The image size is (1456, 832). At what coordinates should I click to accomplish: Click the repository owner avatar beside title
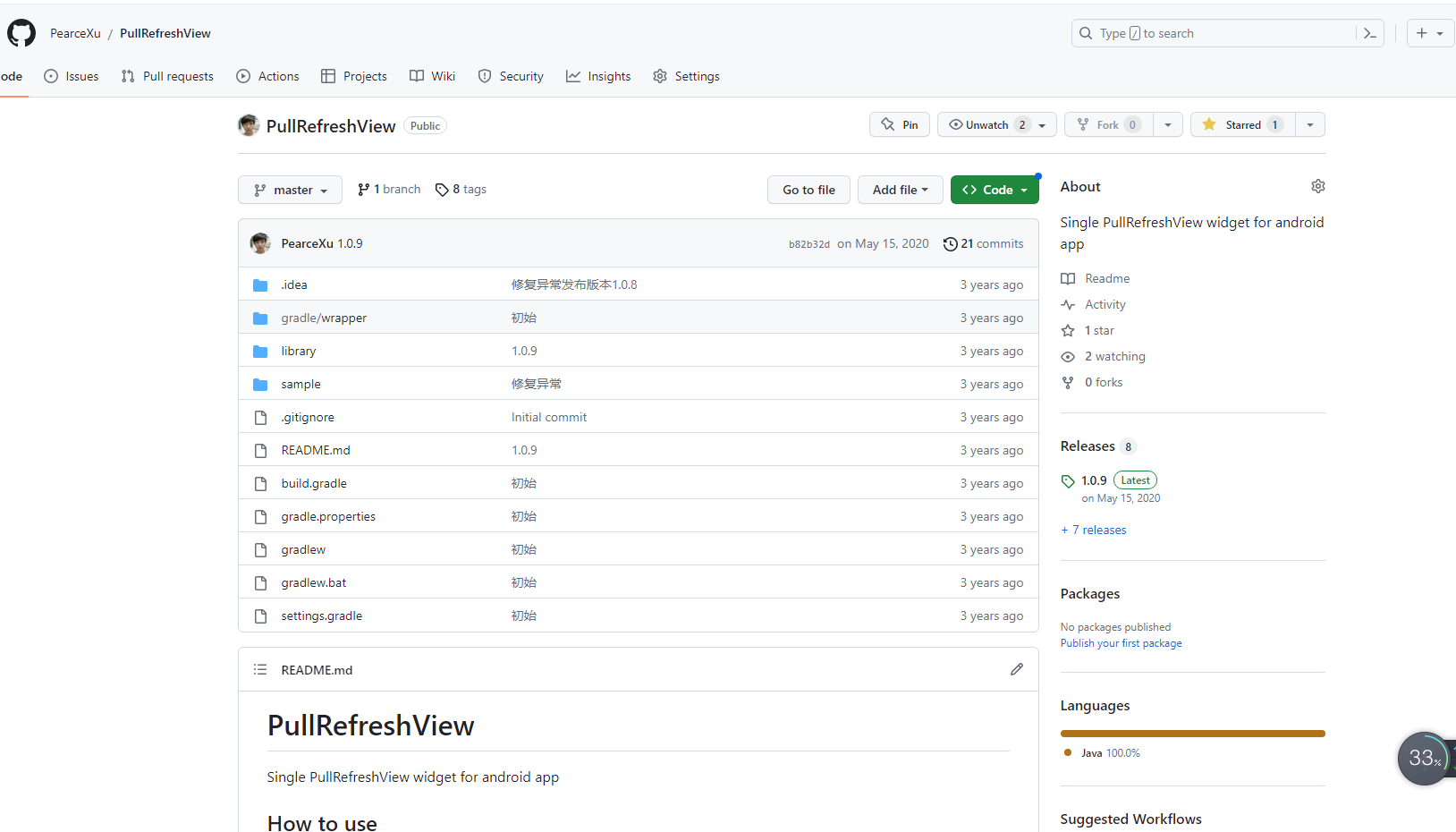click(249, 125)
